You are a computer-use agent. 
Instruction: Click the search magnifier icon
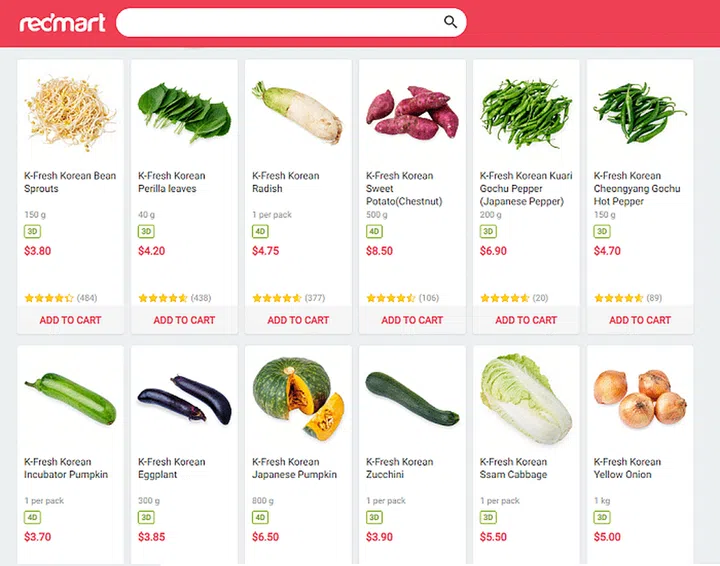[451, 22]
